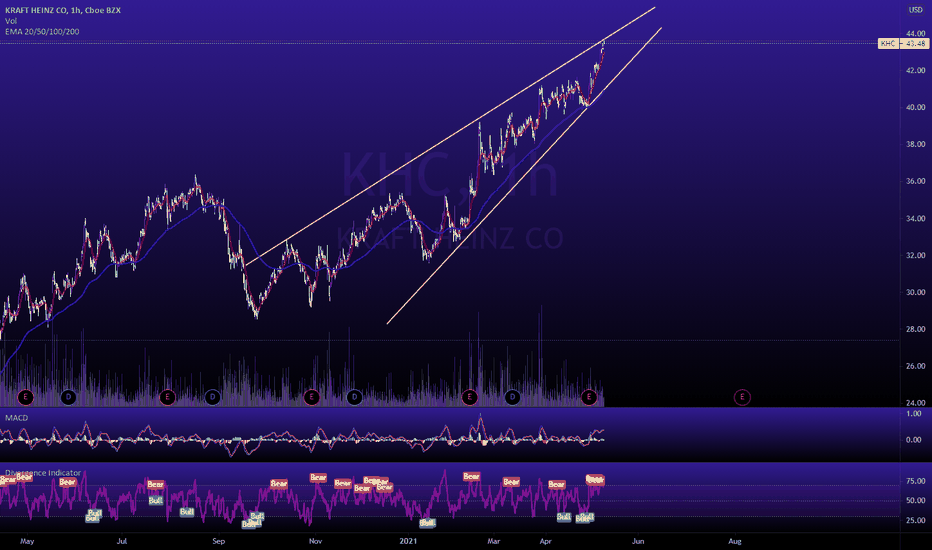932x550 pixels.
Task: Click the D dividend marker between May and Jul
Action: pyautogui.click(x=68, y=397)
